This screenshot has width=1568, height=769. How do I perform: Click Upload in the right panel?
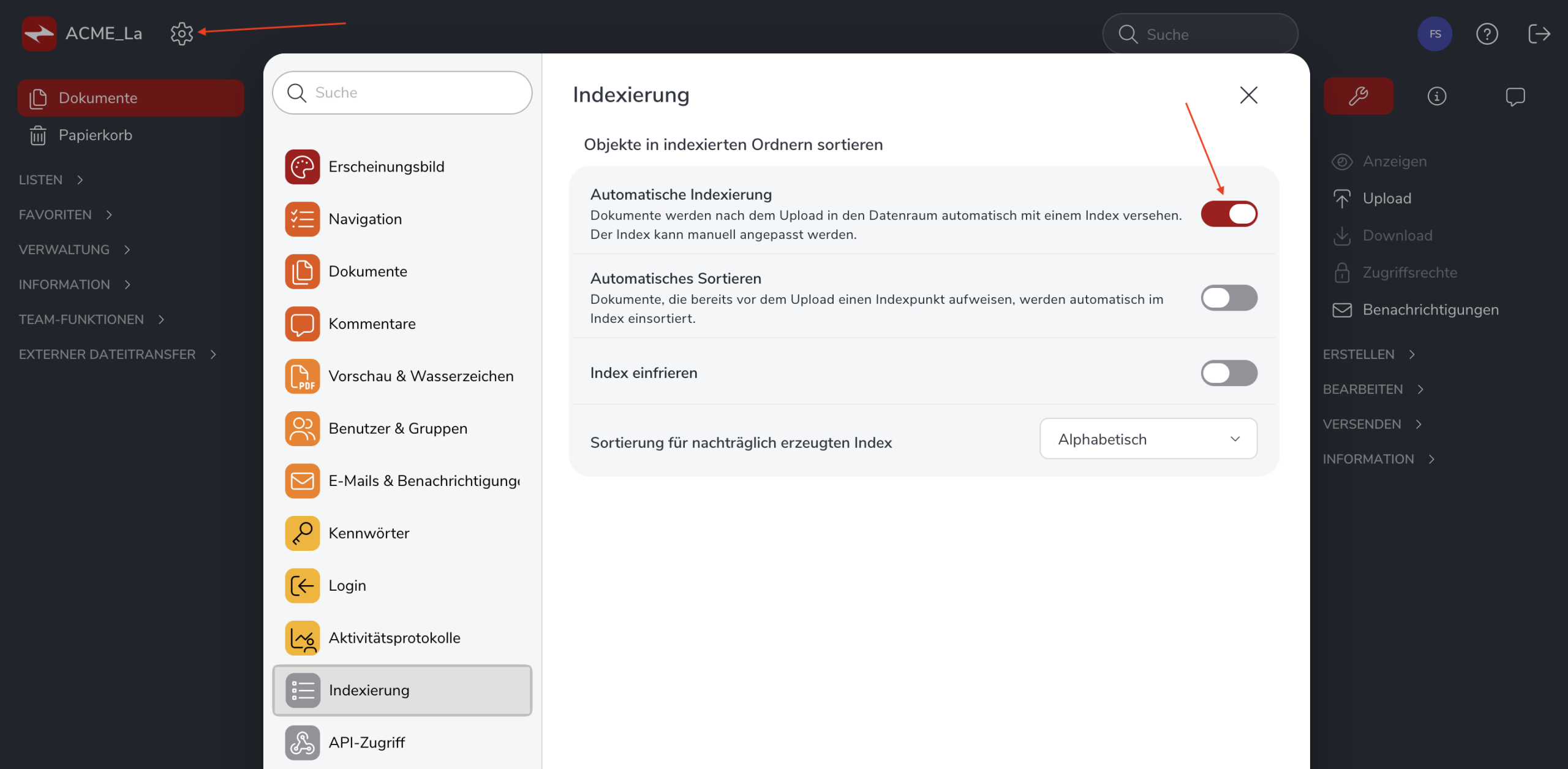pyautogui.click(x=1387, y=199)
